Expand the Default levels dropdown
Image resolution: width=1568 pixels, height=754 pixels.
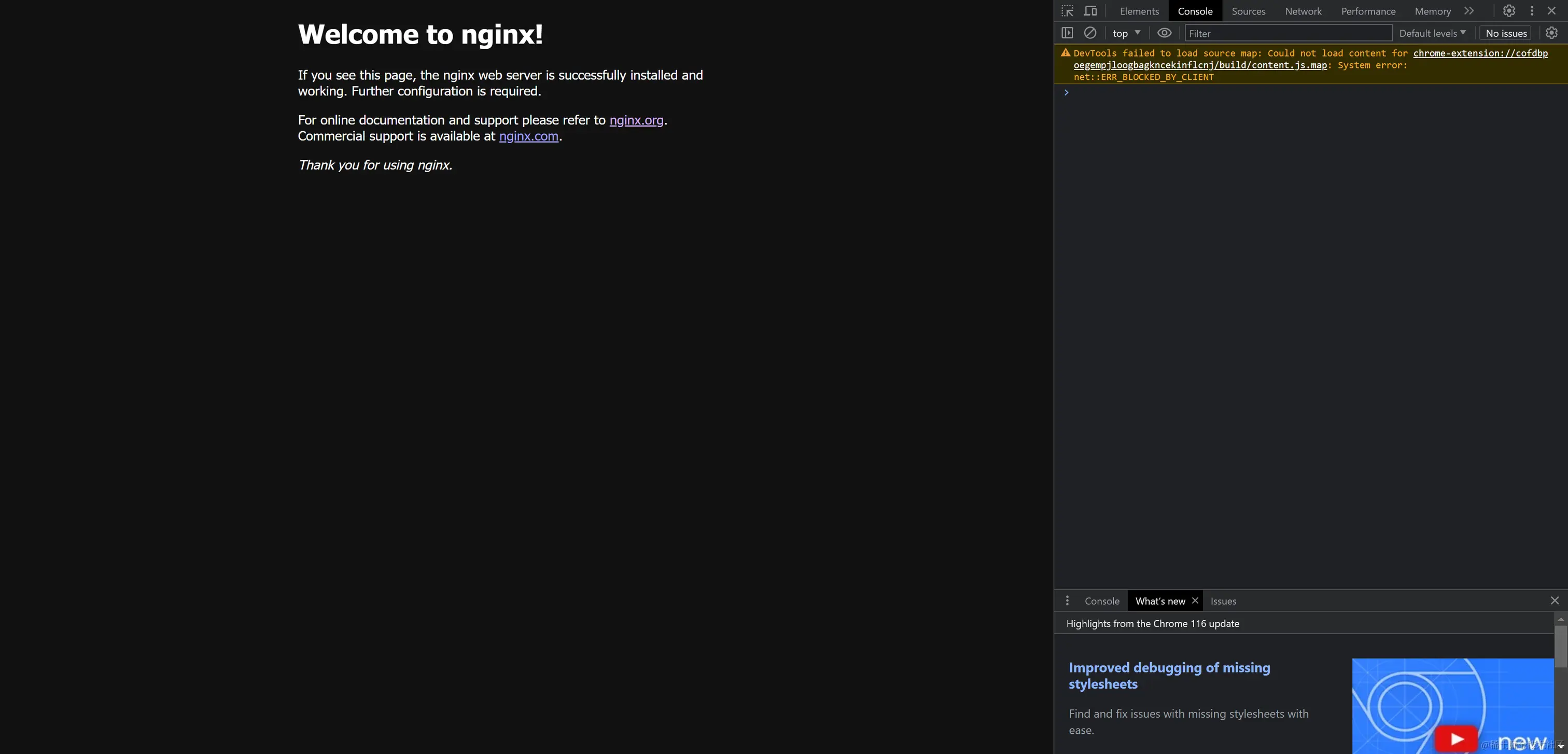point(1432,34)
